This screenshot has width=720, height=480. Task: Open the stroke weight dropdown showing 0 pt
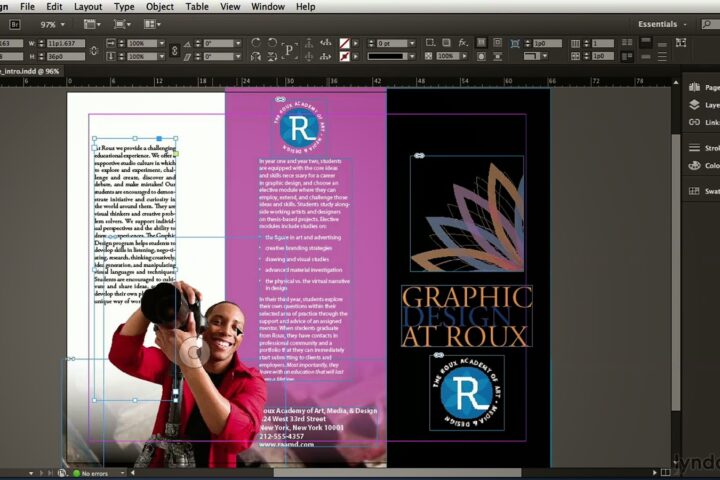412,43
